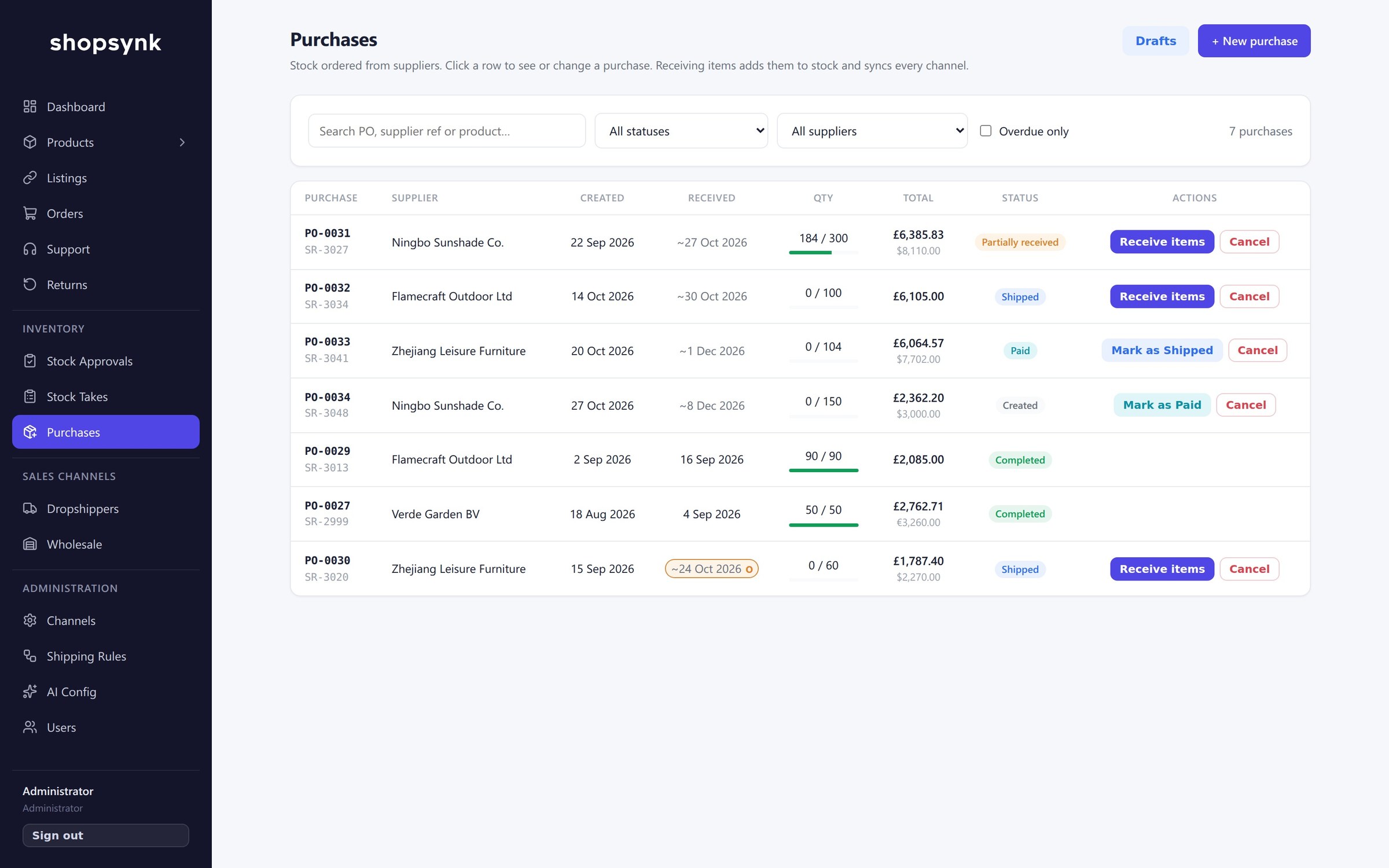Open the Dropshippers truck icon
1389x868 pixels.
click(x=30, y=509)
